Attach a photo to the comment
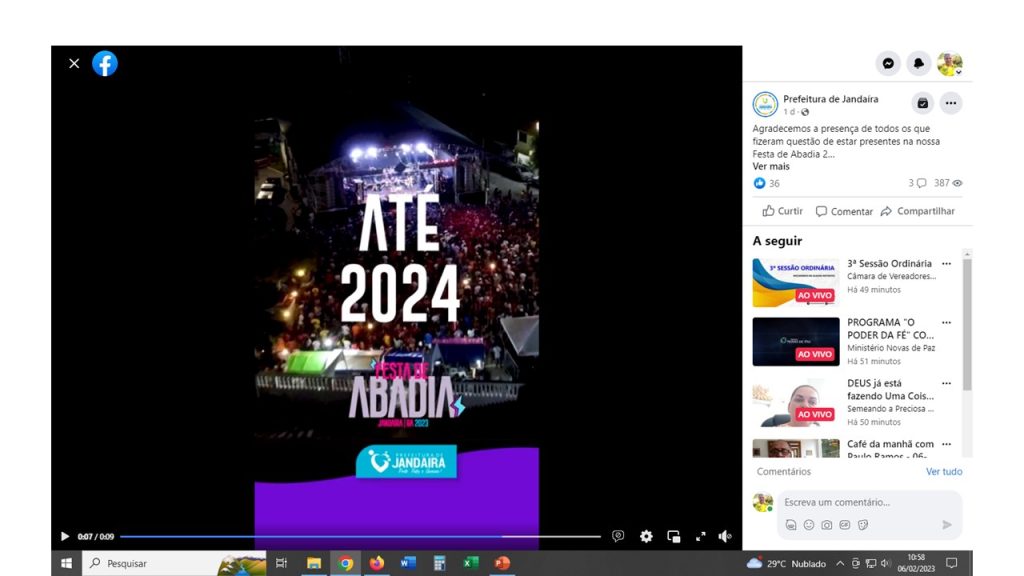 (827, 525)
